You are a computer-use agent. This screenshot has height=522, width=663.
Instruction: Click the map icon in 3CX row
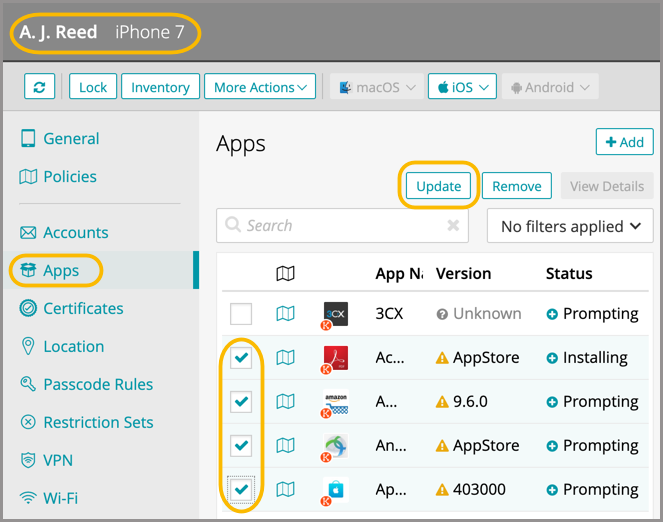[x=285, y=314]
